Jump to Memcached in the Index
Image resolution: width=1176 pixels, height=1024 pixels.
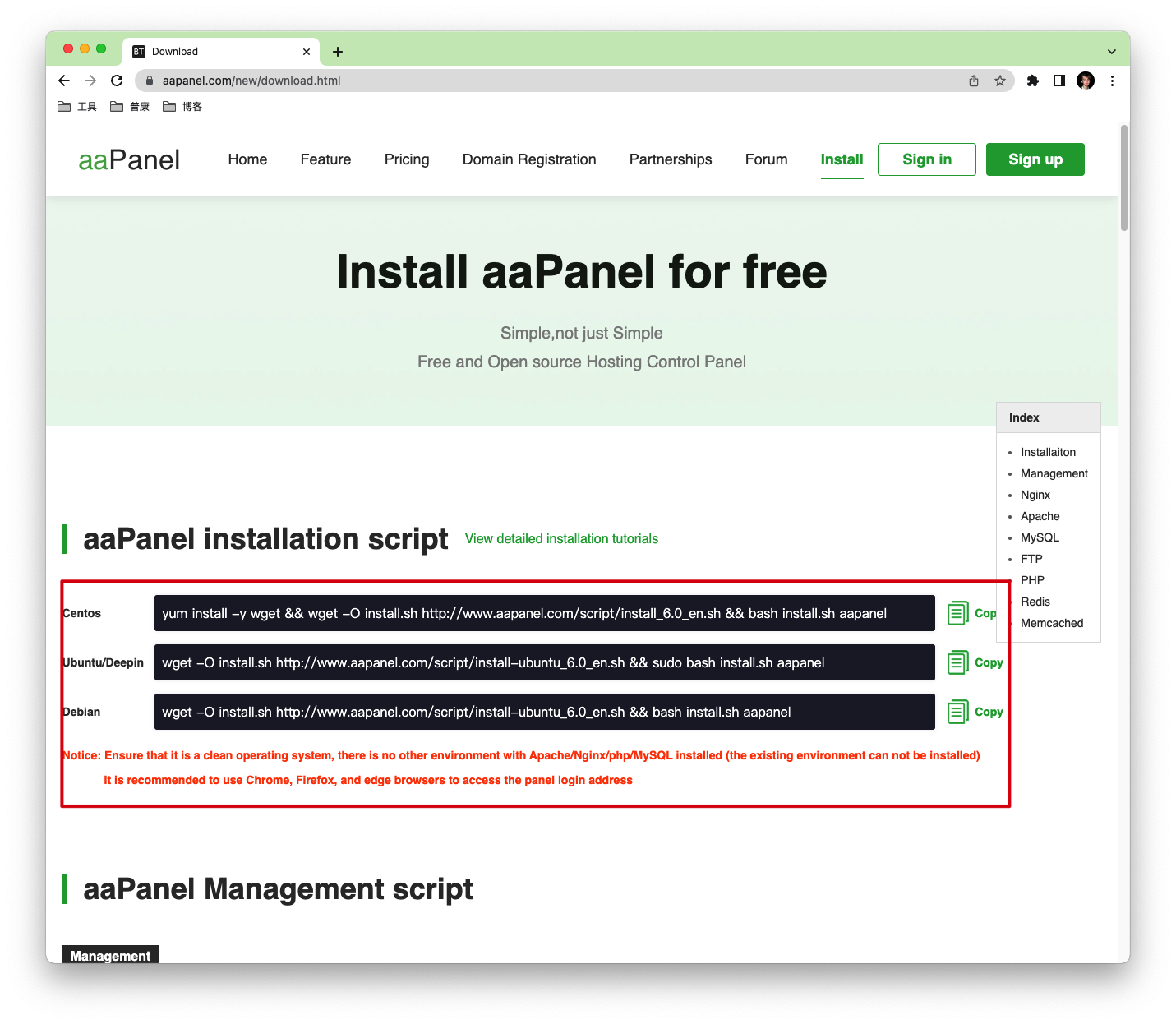pyautogui.click(x=1052, y=623)
